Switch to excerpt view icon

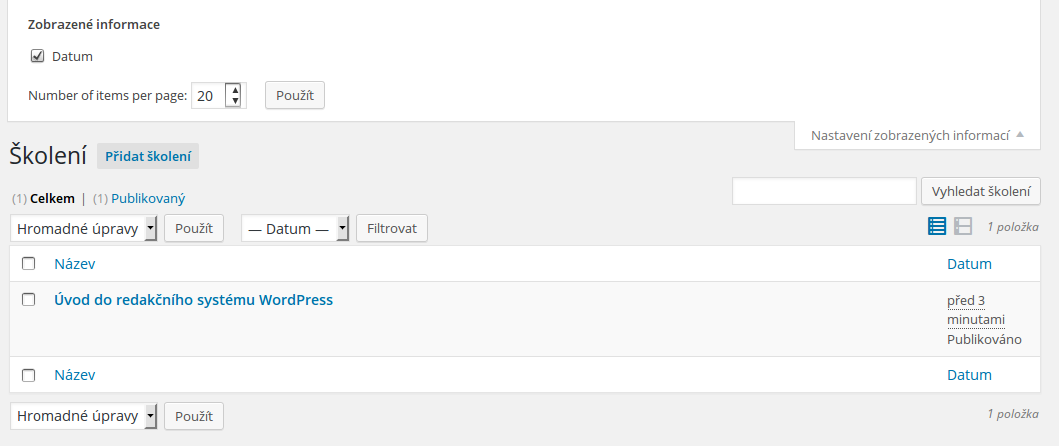pos(963,226)
